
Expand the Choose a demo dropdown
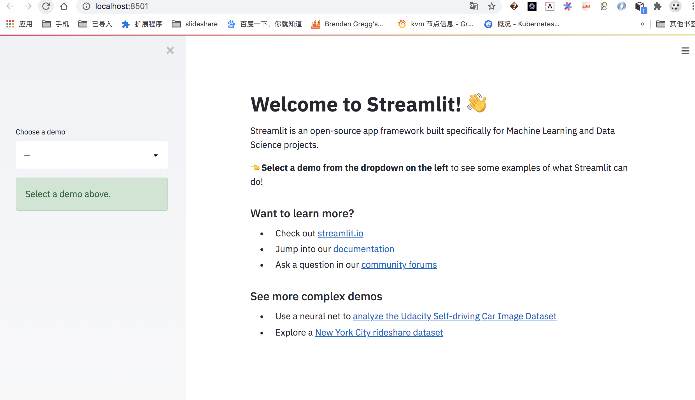91,155
